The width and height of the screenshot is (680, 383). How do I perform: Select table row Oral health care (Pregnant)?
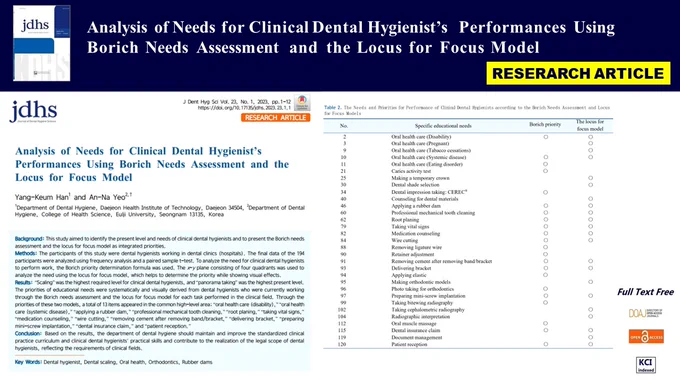468,144
